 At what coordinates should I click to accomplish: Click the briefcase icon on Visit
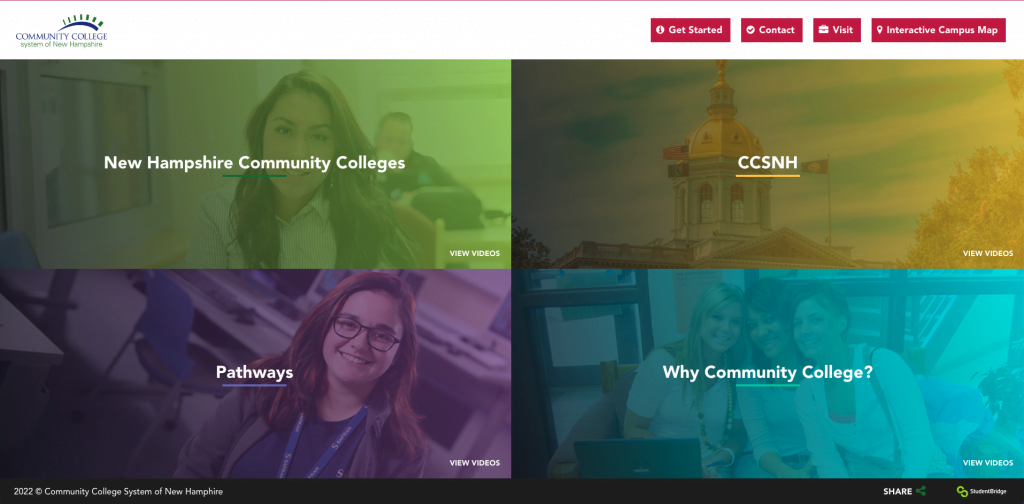point(824,30)
